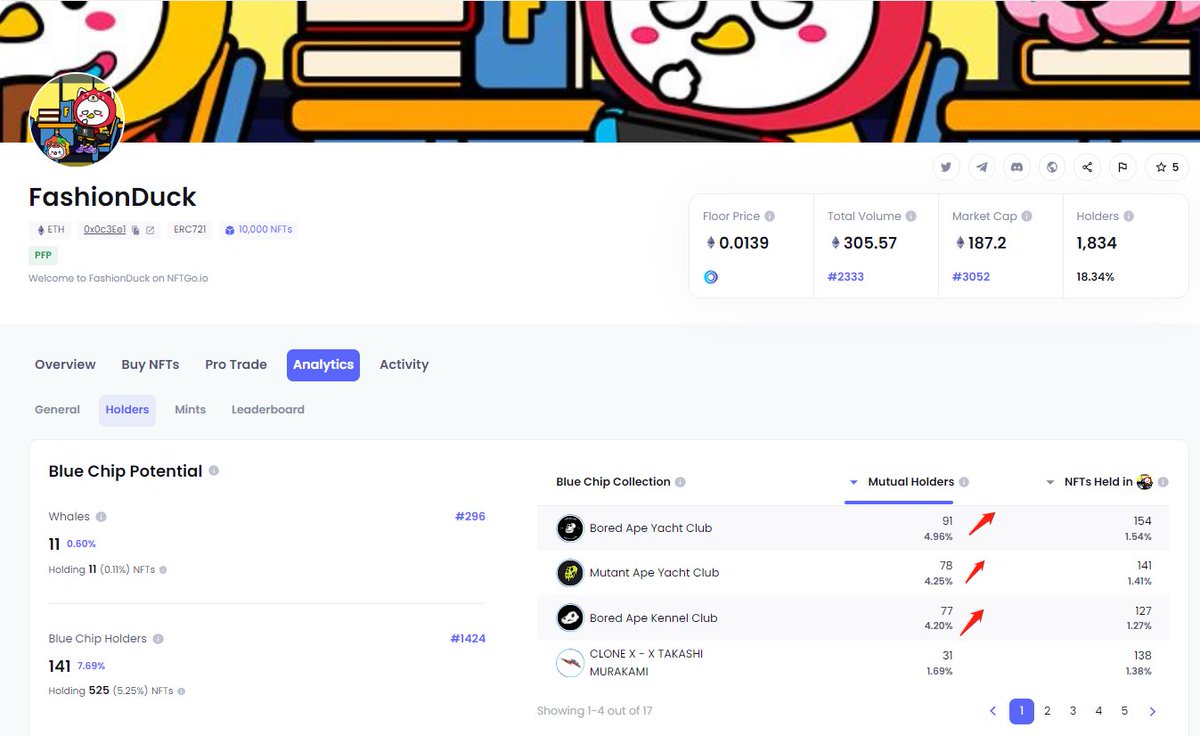Open Mutant Ape Yacht Club row name
Screen dimensions: 1200x736
(654, 573)
